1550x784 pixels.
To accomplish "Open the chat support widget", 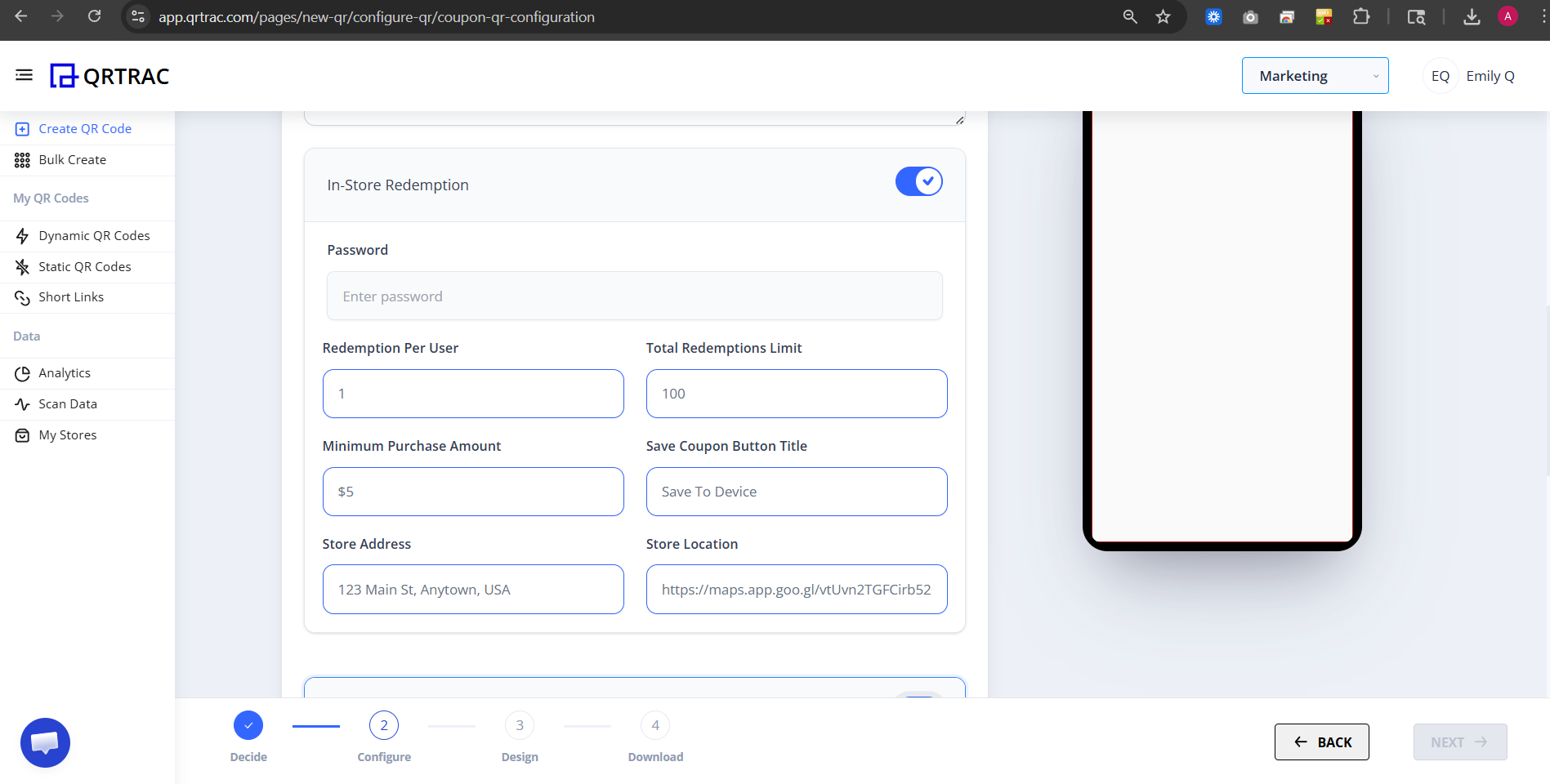I will click(x=45, y=742).
